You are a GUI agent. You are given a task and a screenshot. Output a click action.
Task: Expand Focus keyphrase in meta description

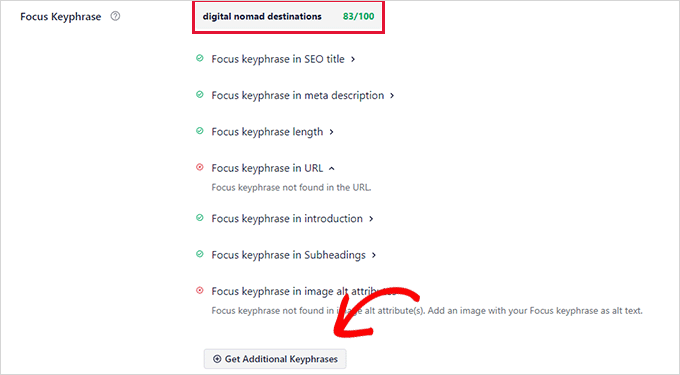[392, 95]
